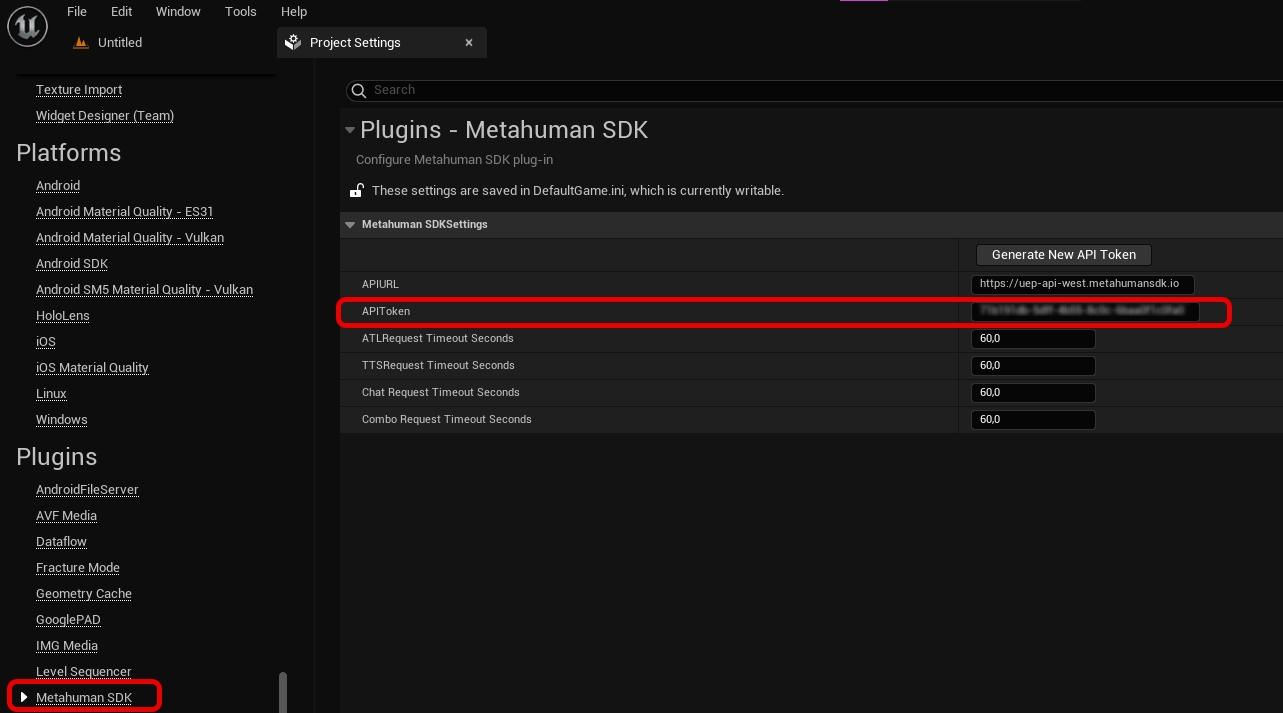This screenshot has height=713, width=1283.
Task: Open the Window menu
Action: pyautogui.click(x=178, y=12)
